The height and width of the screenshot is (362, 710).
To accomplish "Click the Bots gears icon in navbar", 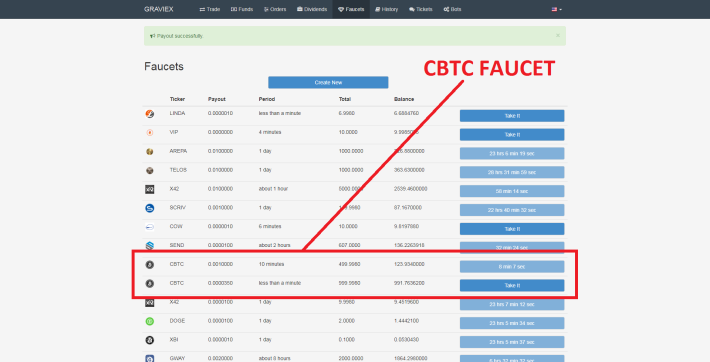I will [446, 9].
